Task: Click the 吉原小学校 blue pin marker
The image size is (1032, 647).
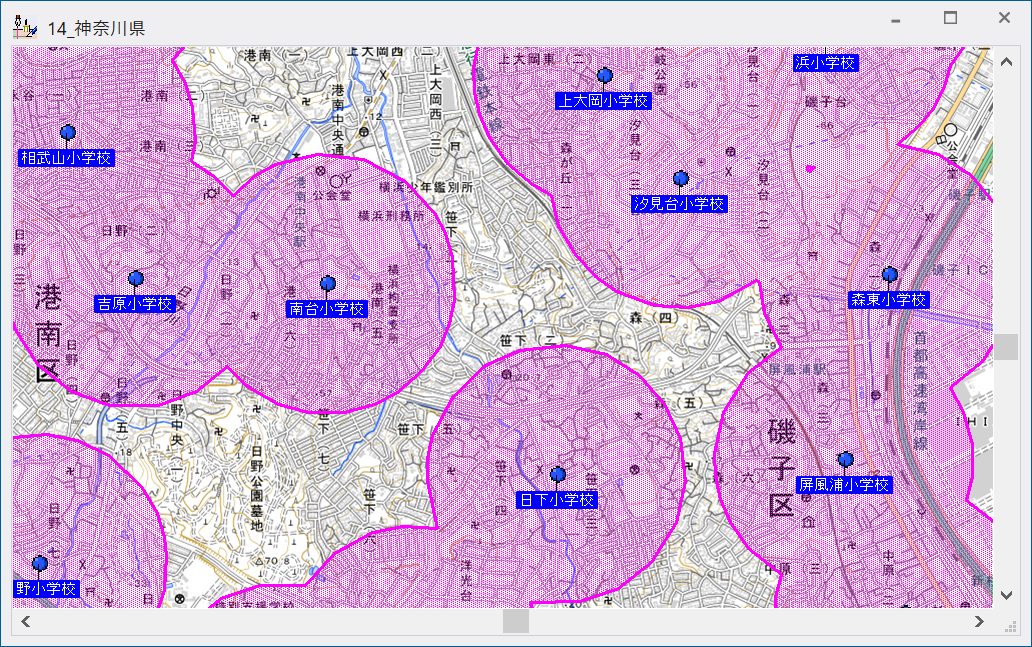Action: coord(136,278)
